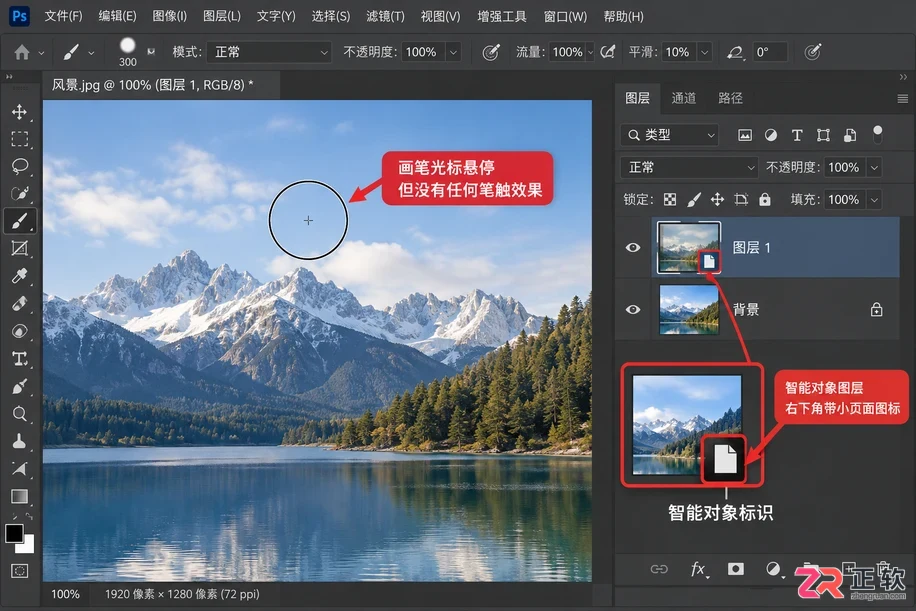Hide the 图层 1 layer
916x611 pixels.
click(x=633, y=248)
